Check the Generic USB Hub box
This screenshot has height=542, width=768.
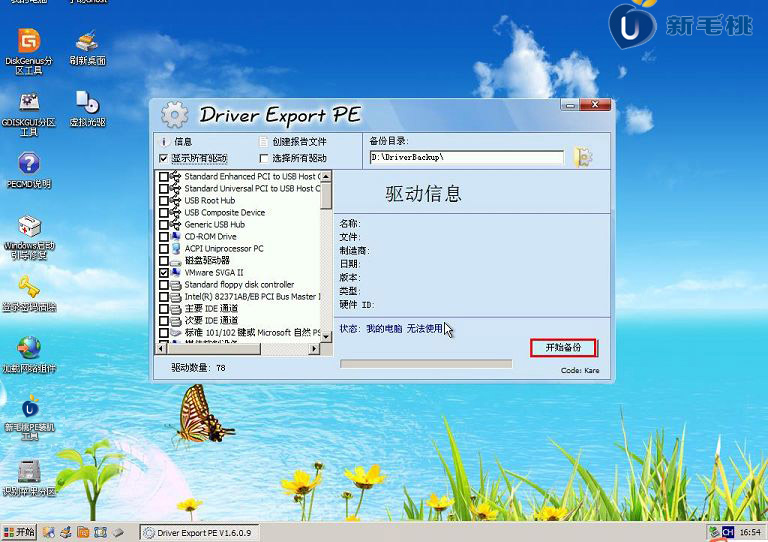[164, 224]
